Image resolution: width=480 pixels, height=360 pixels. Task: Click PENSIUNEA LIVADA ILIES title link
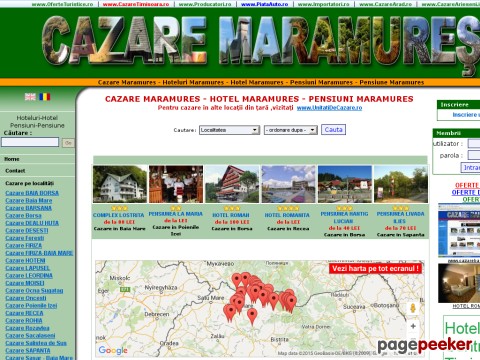coord(401,217)
